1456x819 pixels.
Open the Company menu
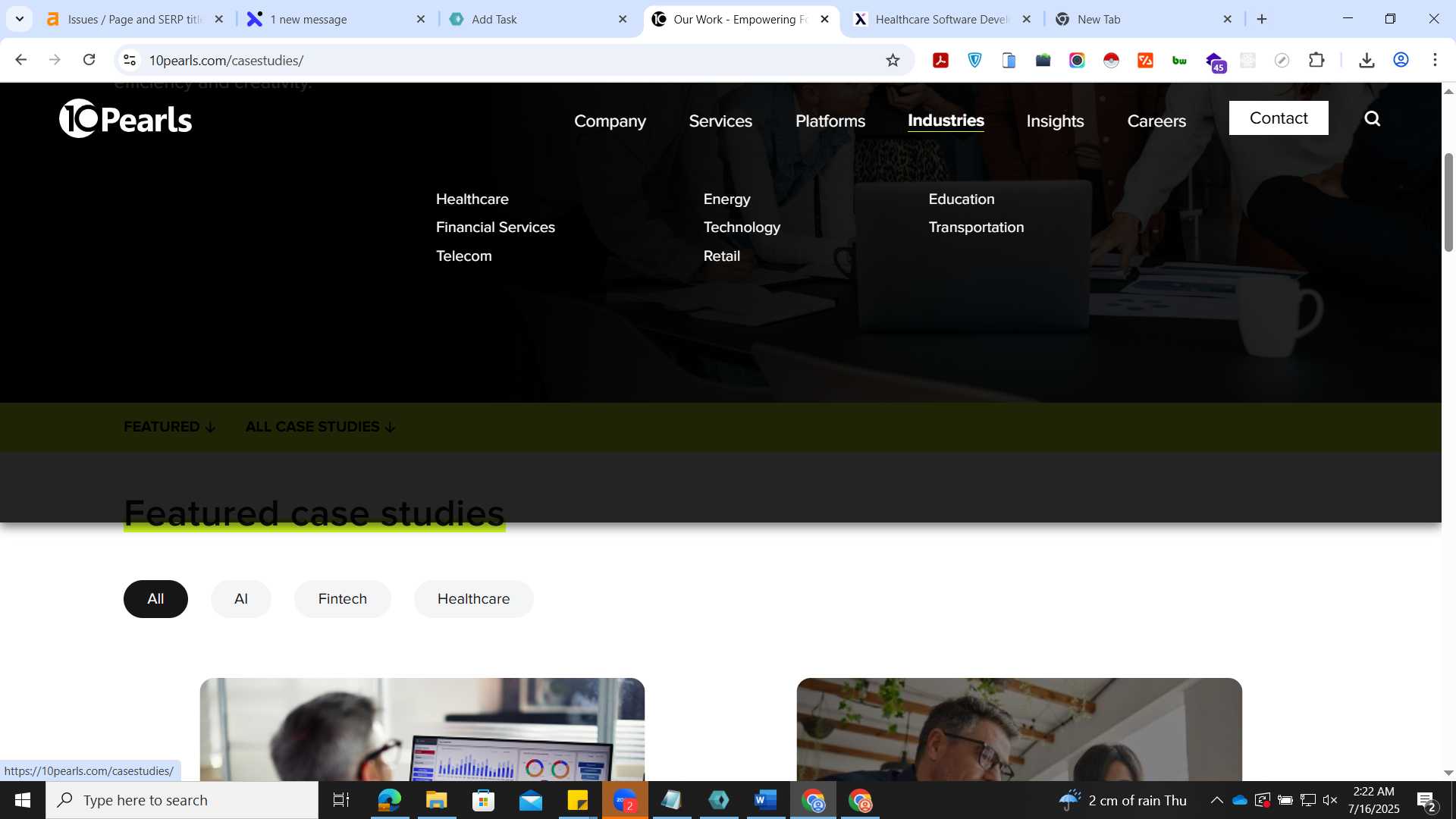click(610, 121)
